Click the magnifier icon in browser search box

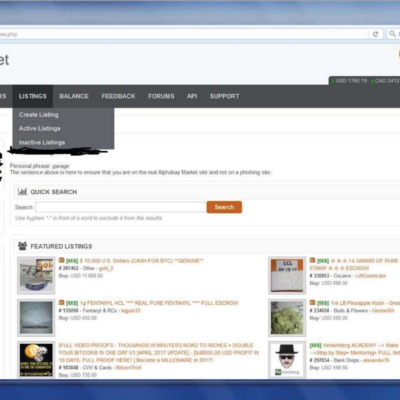(x=392, y=34)
